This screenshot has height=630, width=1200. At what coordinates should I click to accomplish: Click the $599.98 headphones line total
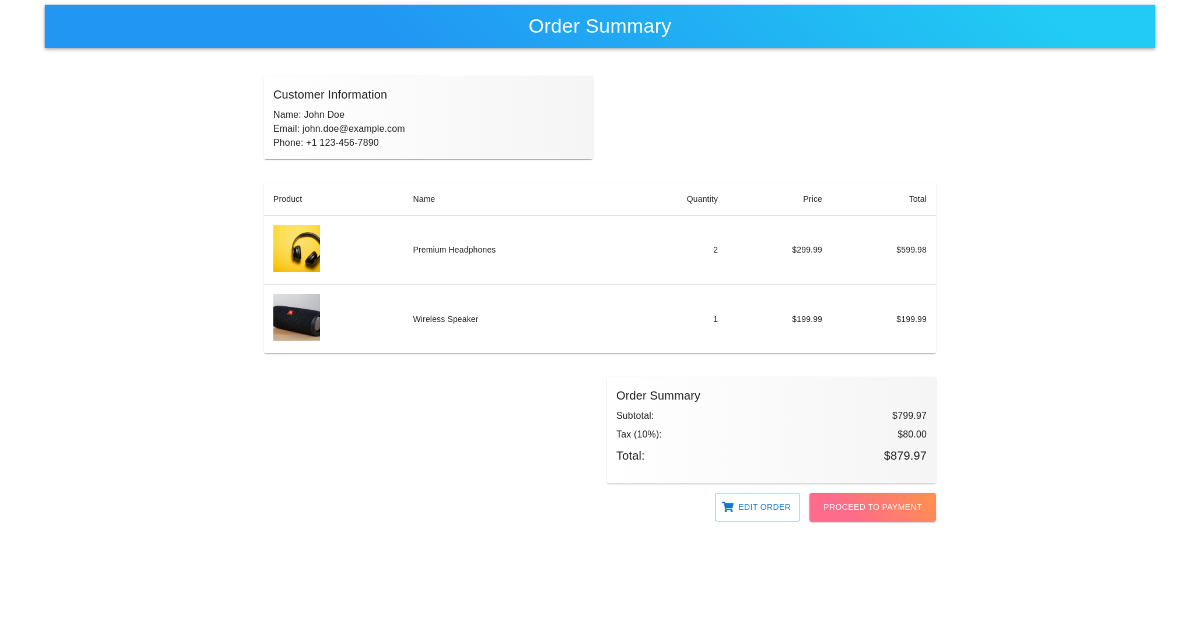(910, 250)
